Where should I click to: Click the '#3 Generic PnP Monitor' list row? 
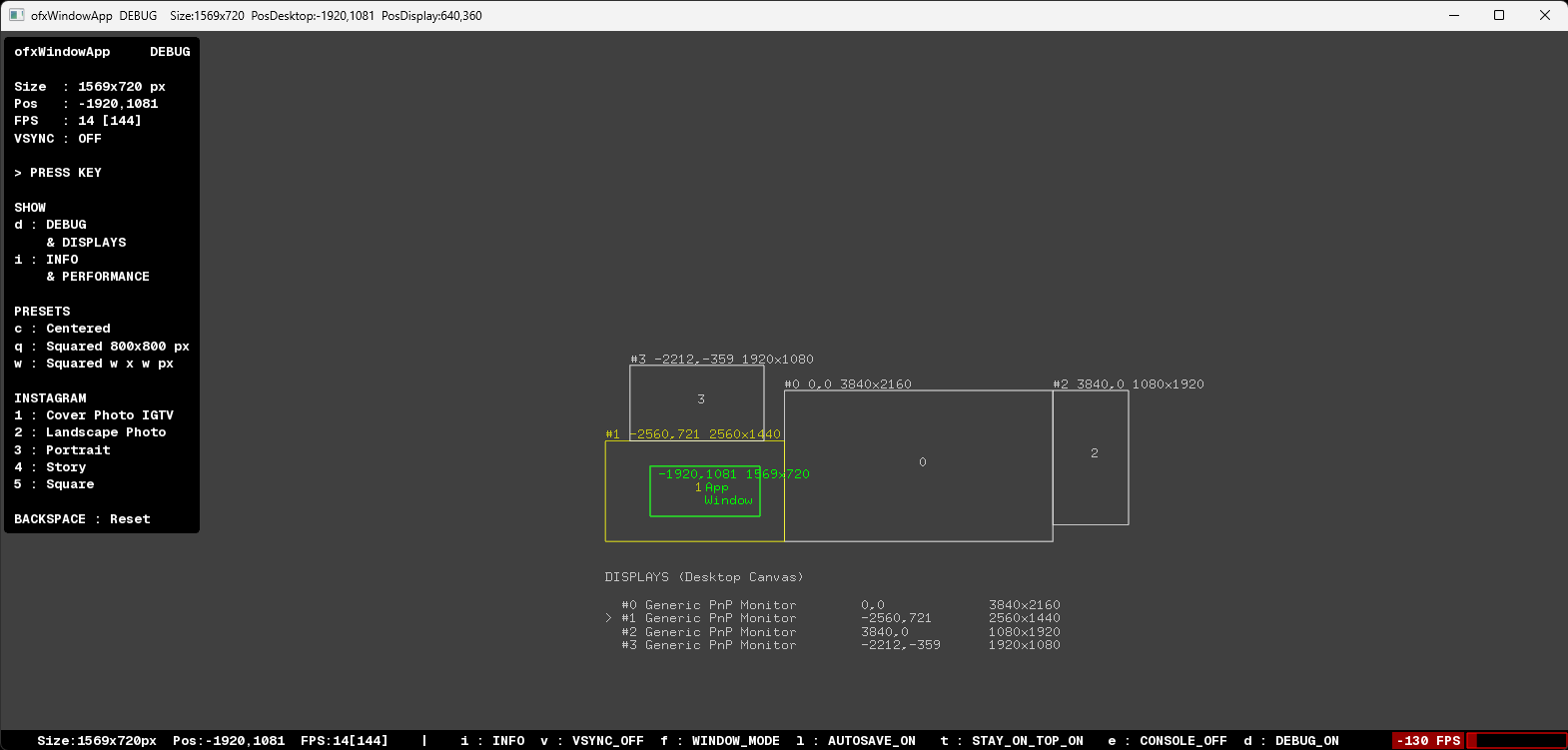(841, 645)
